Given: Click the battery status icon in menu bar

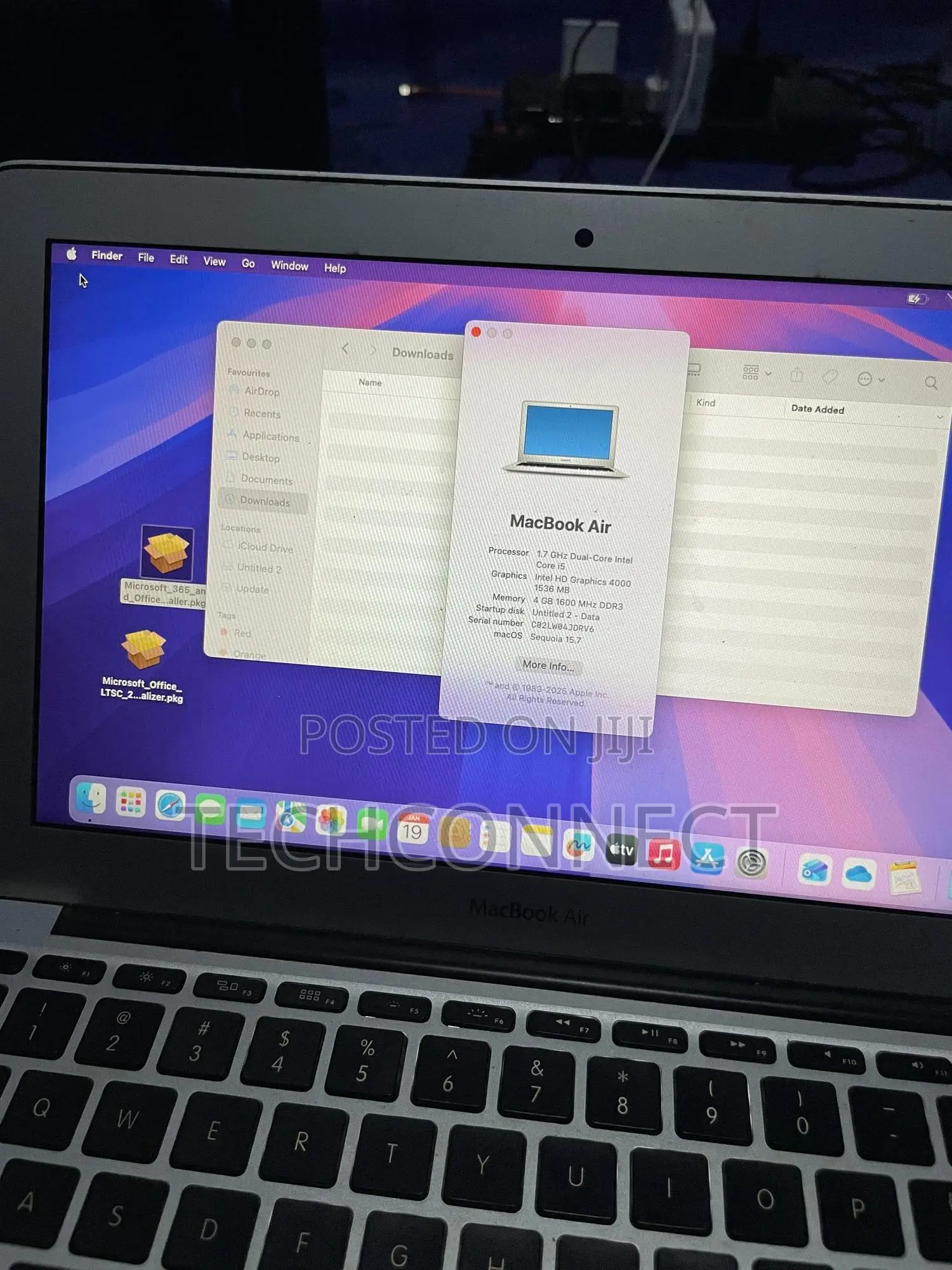Looking at the screenshot, I should point(916,298).
